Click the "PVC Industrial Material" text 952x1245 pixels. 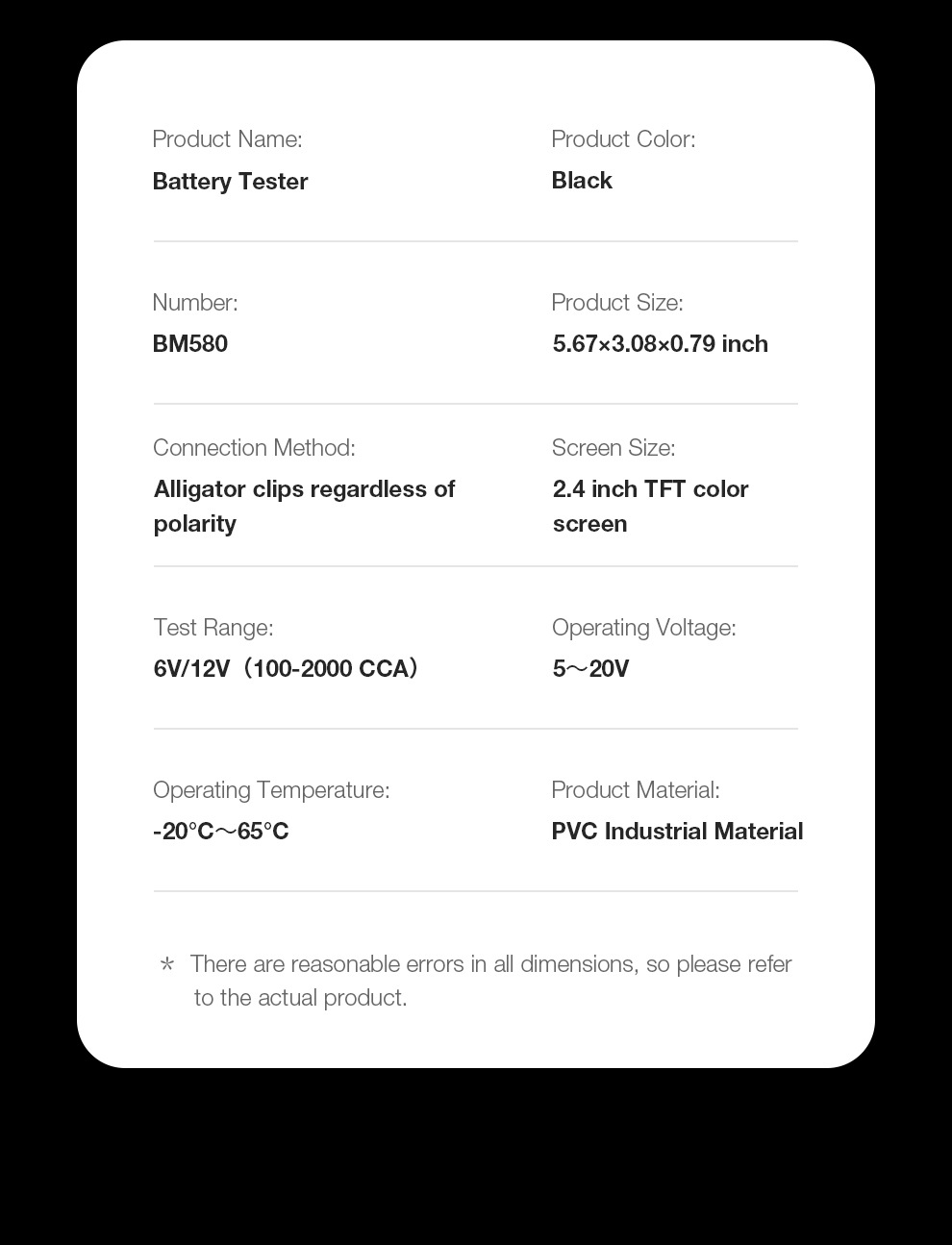677,832
